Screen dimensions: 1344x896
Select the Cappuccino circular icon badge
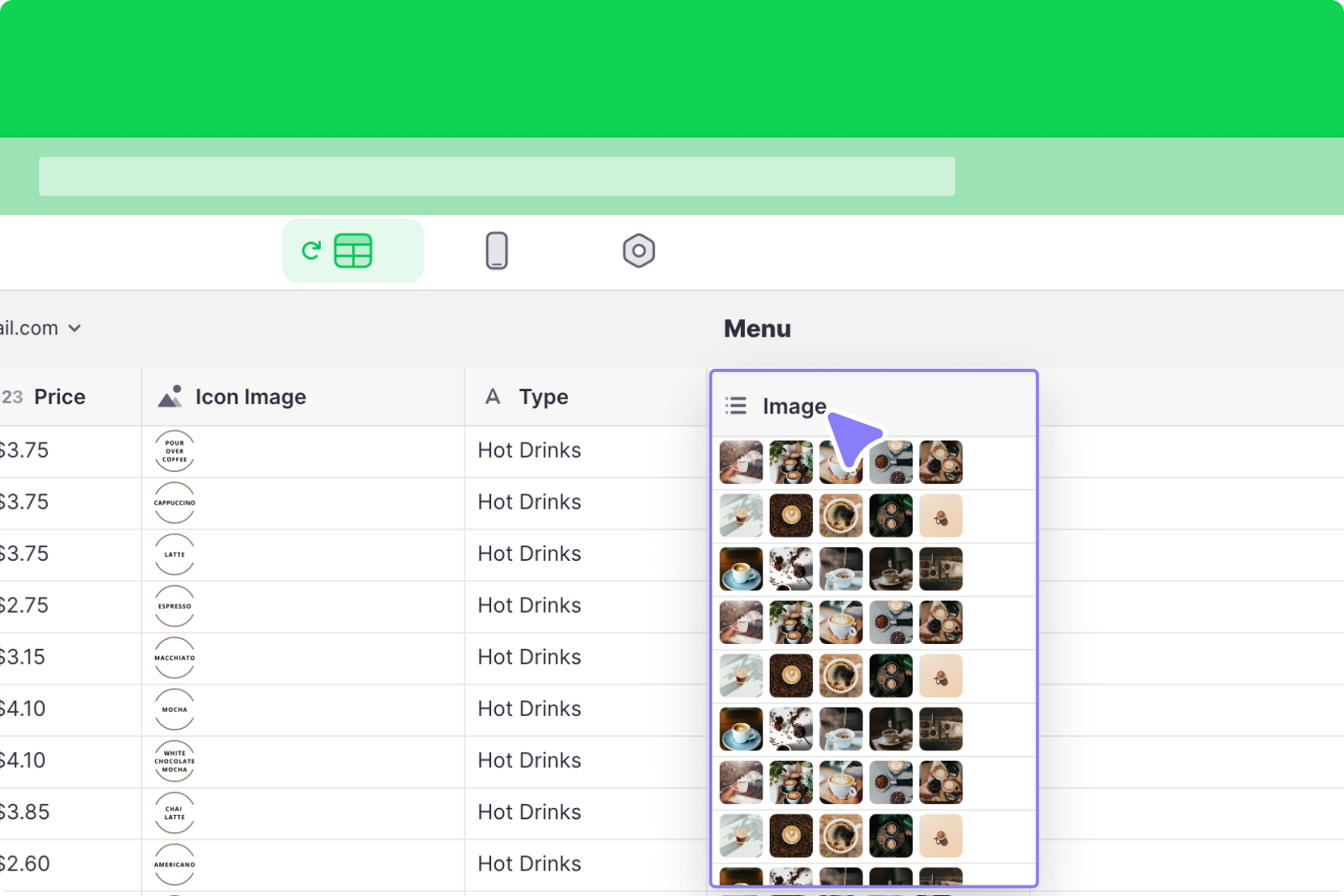point(174,503)
